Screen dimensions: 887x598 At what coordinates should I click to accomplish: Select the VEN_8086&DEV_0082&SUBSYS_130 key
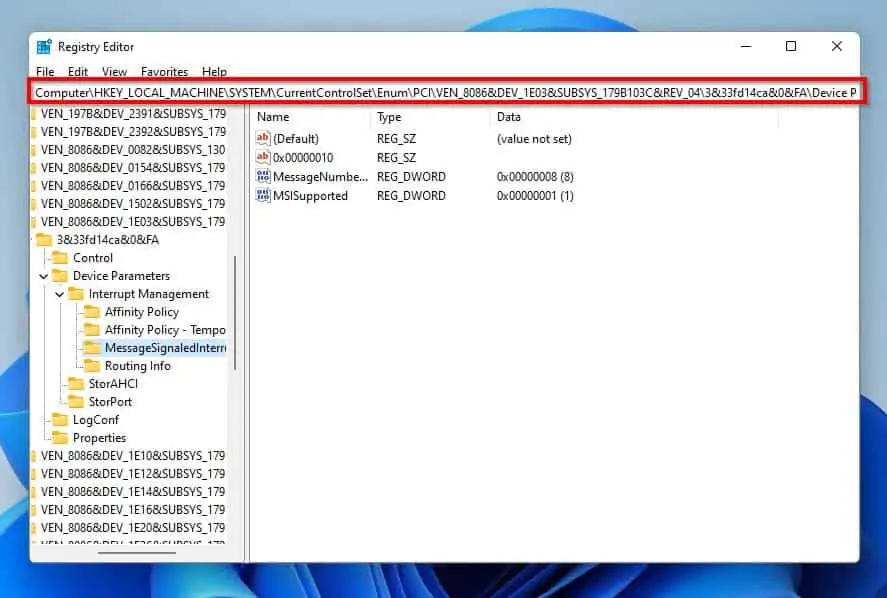134,150
